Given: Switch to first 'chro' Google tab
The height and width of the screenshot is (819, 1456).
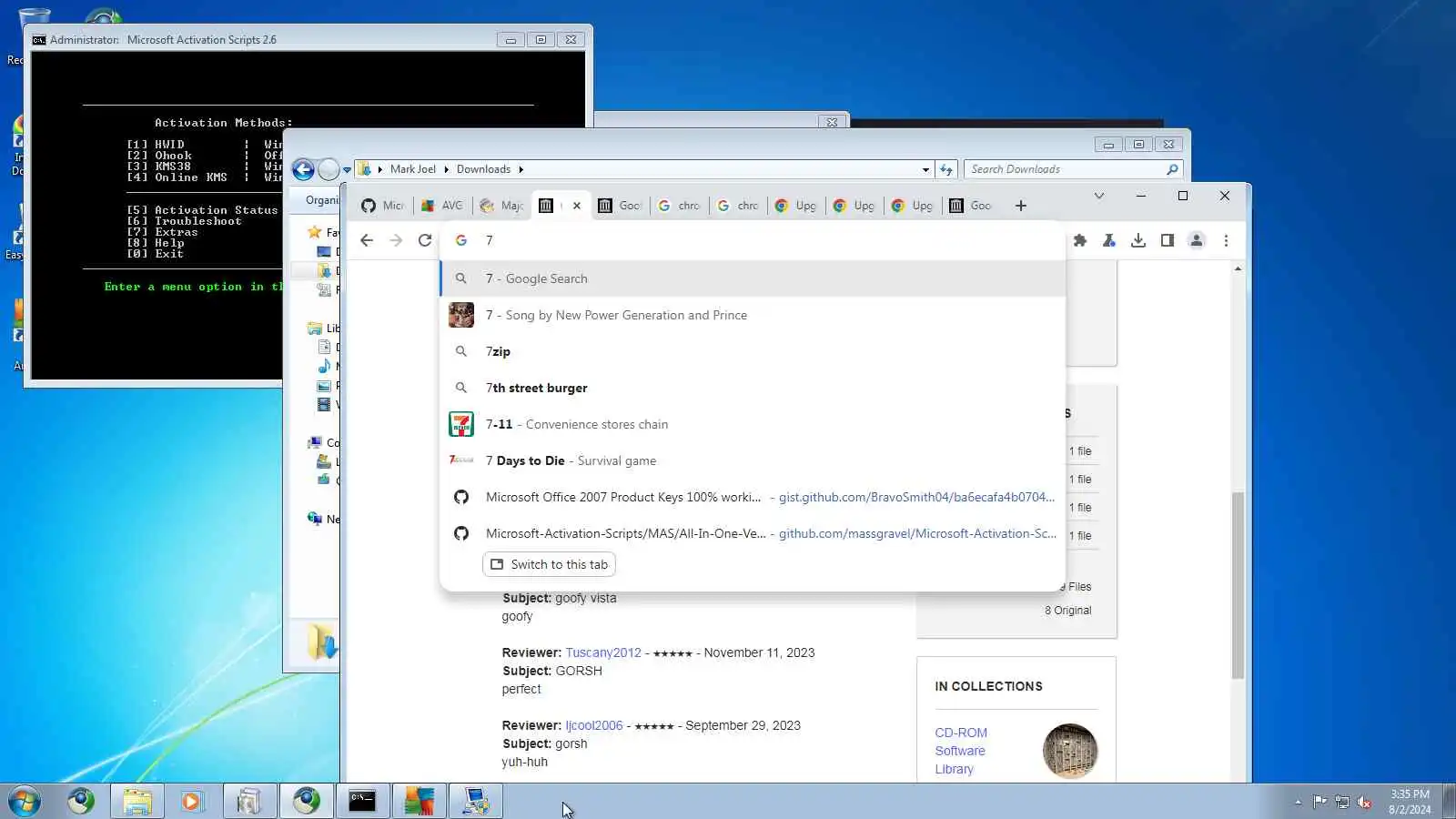Looking at the screenshot, I should (x=679, y=206).
